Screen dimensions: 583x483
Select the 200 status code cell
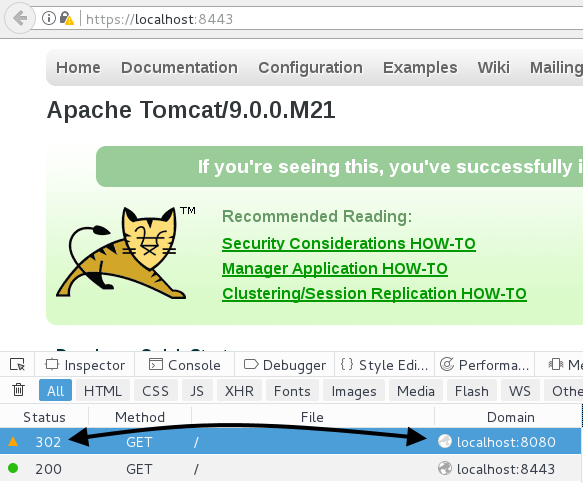pos(48,469)
